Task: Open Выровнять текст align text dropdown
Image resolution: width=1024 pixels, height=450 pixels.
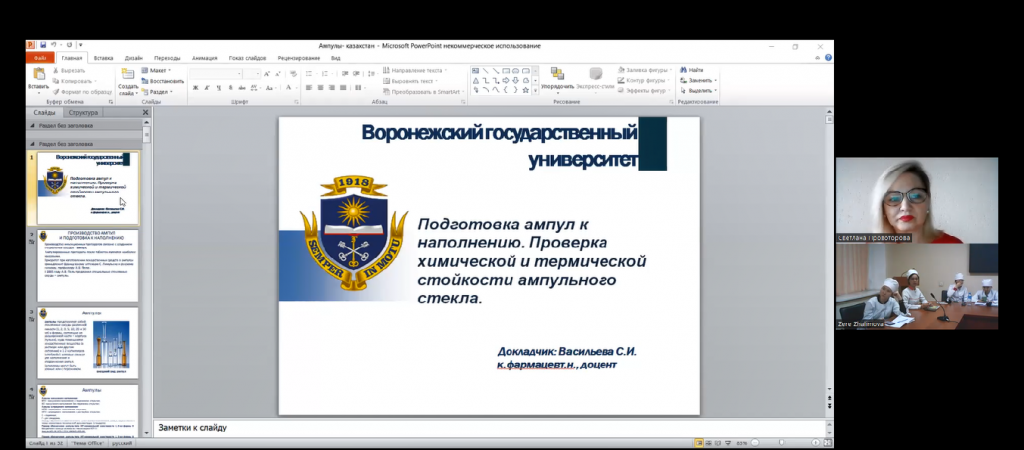Action: coord(411,81)
